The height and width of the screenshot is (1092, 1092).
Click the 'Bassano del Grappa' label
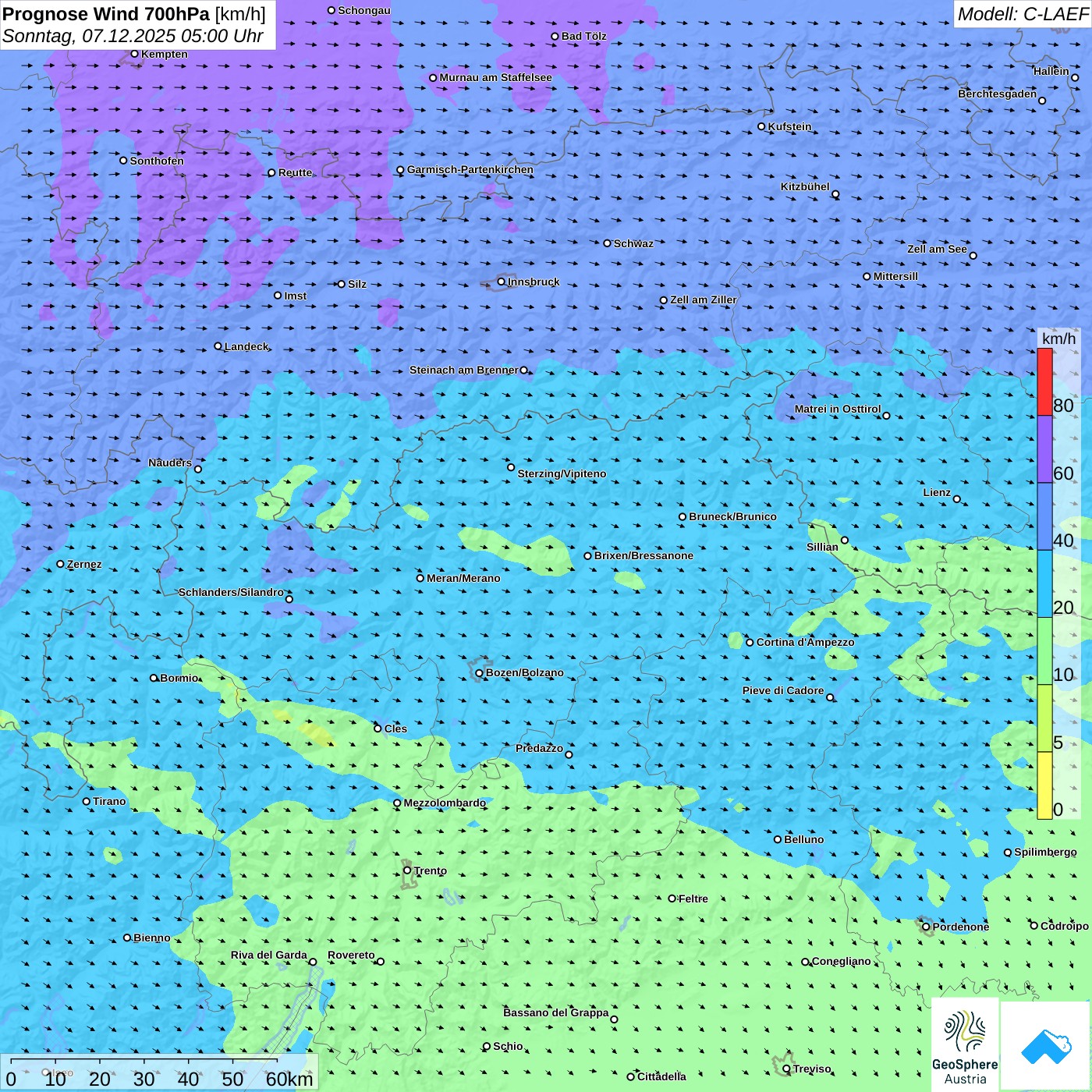556,1012
